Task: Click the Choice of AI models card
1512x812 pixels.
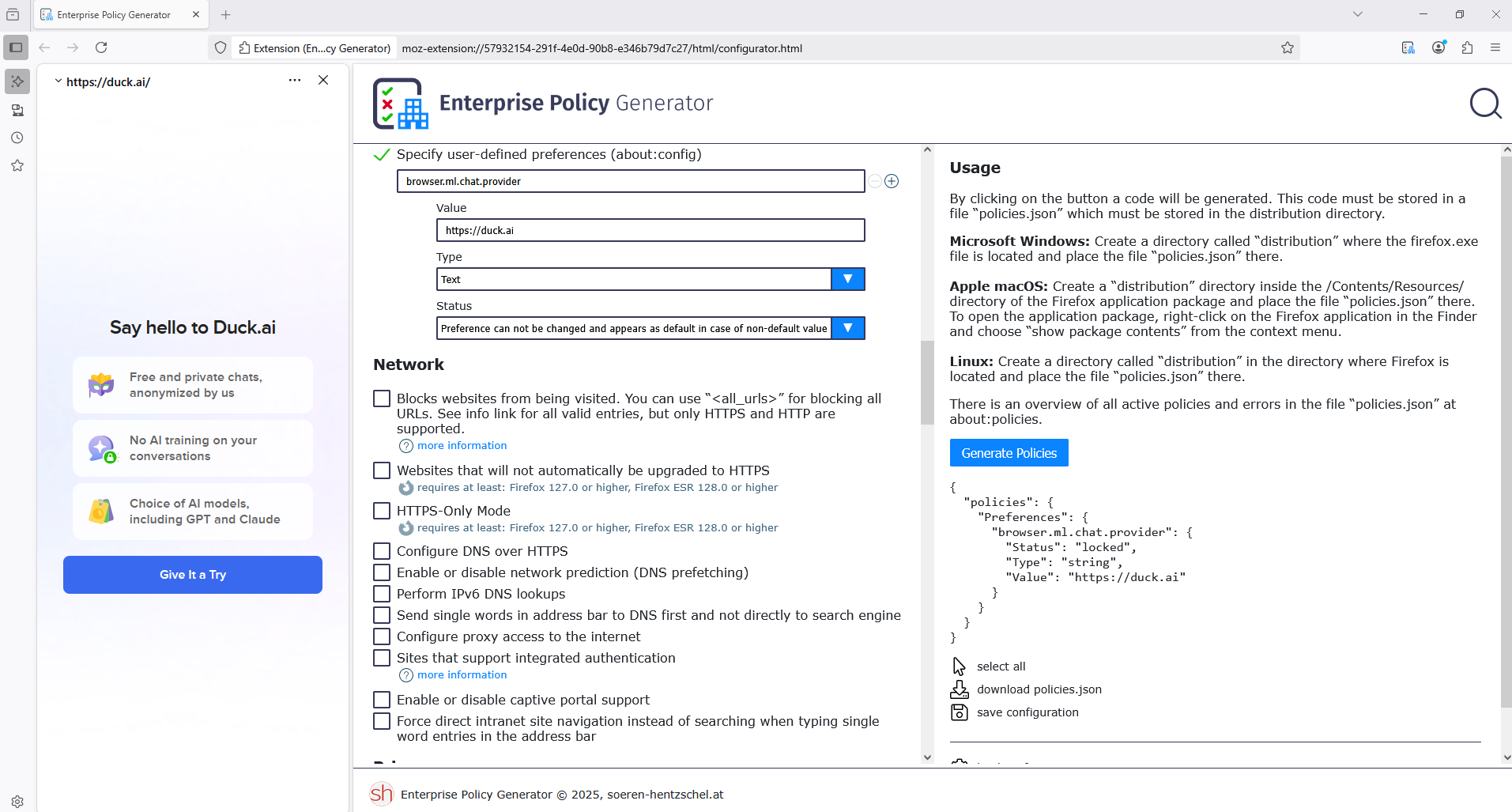Action: [x=193, y=512]
